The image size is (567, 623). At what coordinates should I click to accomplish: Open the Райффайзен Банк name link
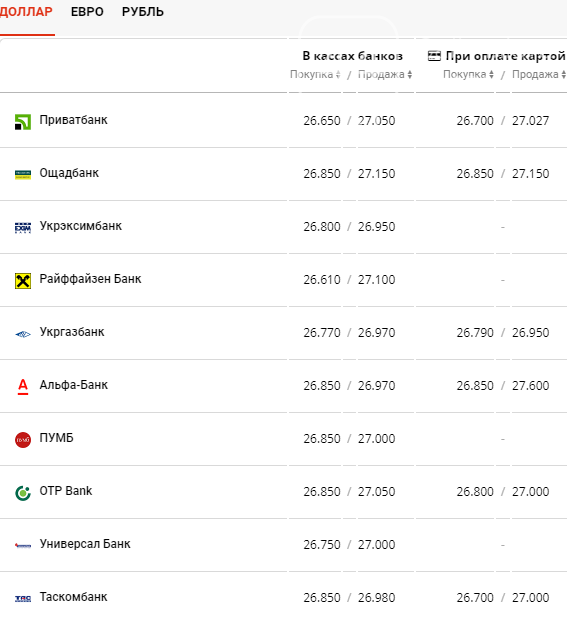(90, 279)
